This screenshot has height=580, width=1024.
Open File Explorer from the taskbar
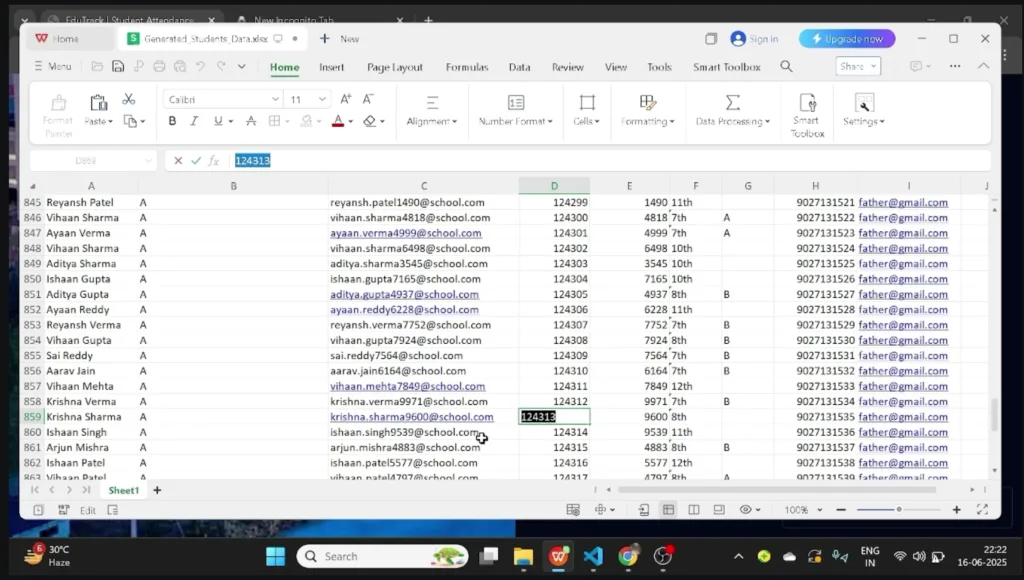pyautogui.click(x=523, y=556)
